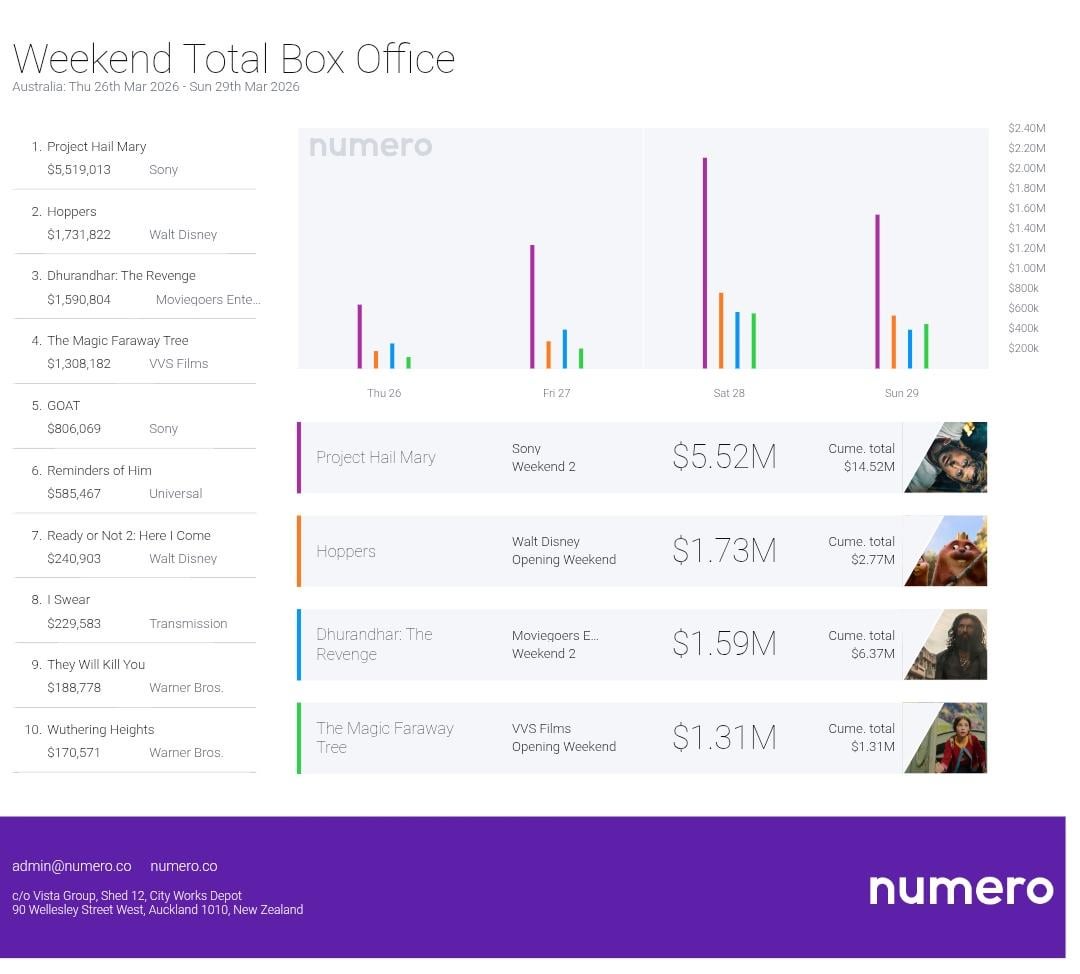Click GOAT entry in ranking list

pos(63,406)
